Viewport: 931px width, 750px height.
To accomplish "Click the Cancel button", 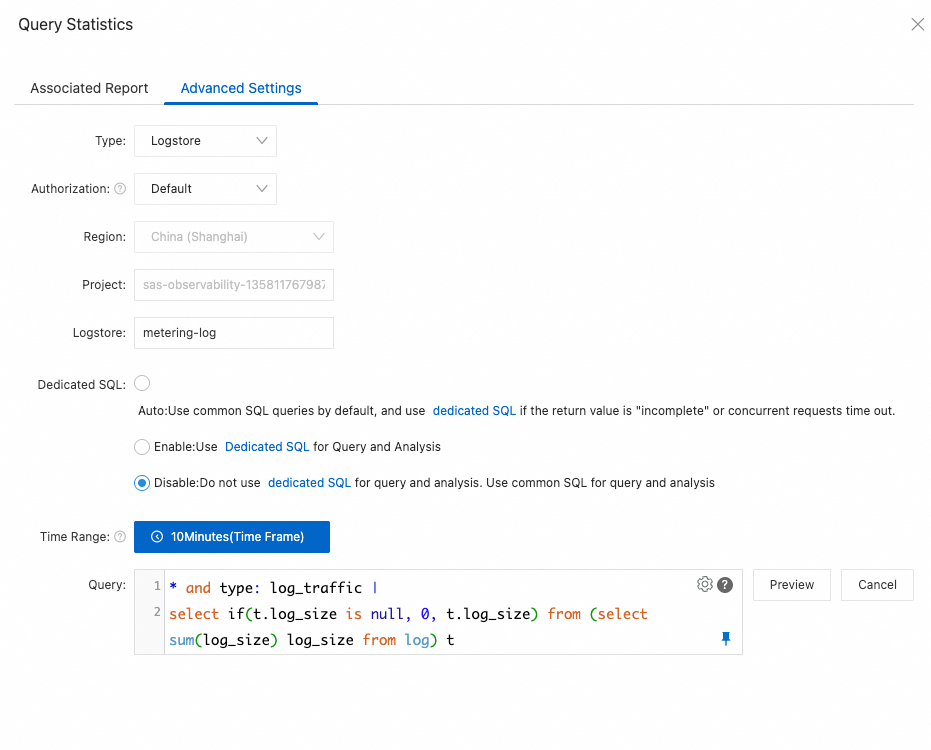I will point(877,585).
